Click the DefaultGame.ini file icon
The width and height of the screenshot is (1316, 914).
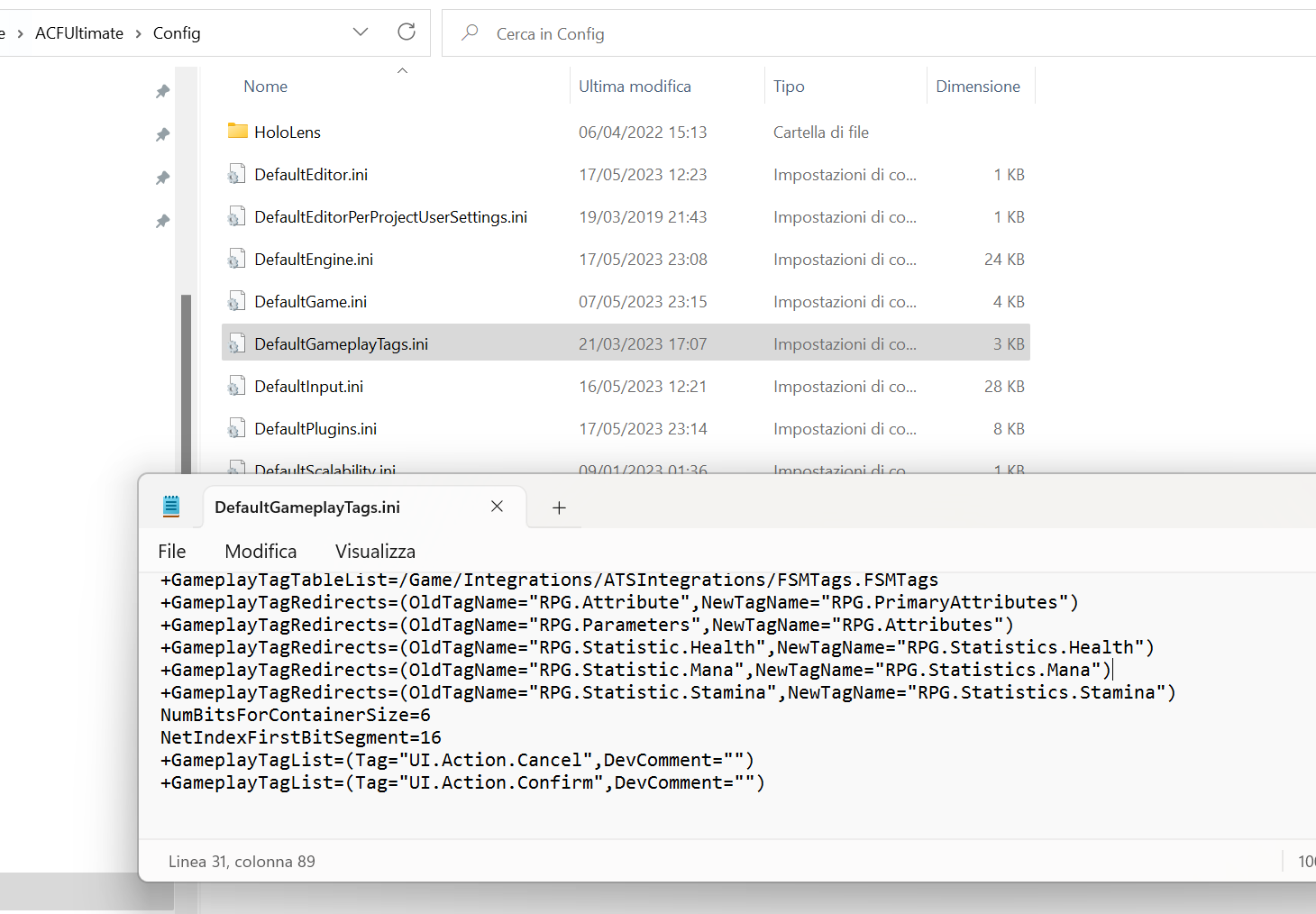click(x=236, y=302)
